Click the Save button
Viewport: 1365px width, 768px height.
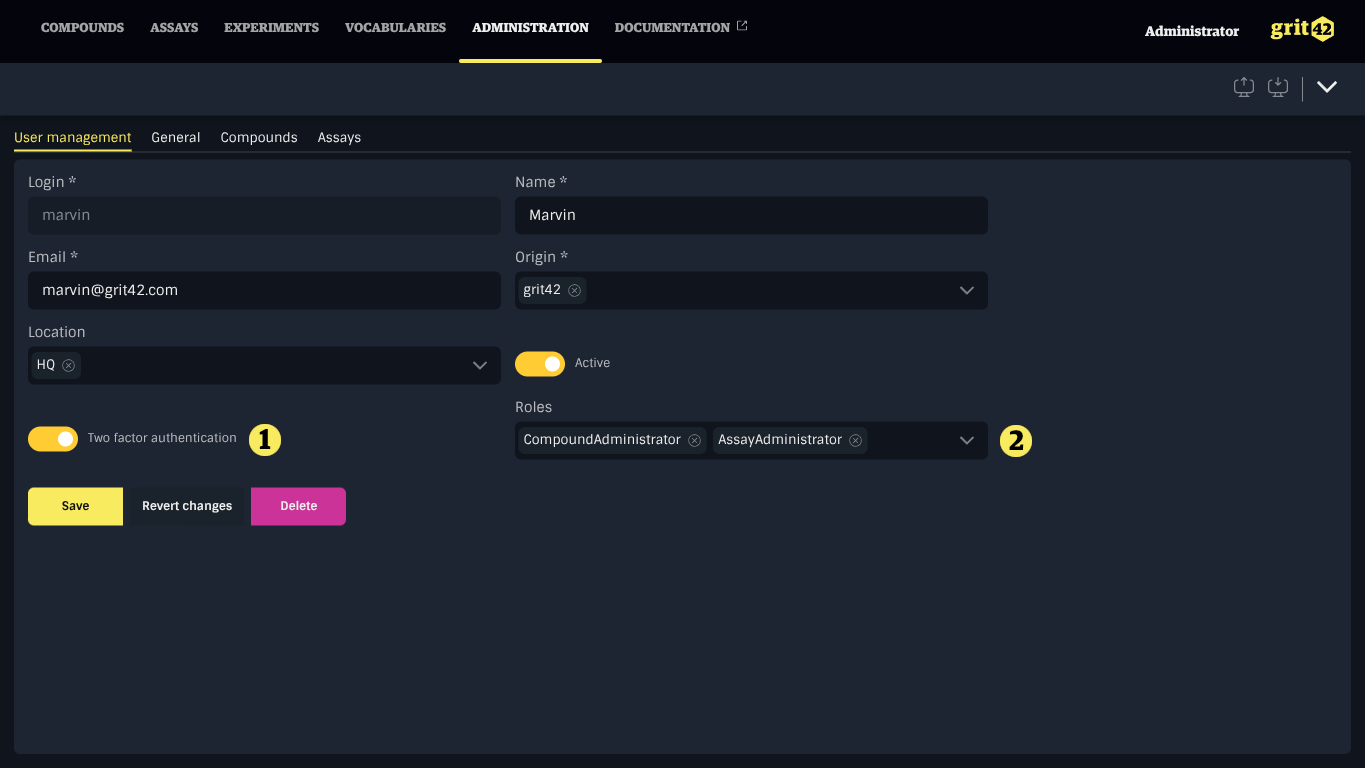75,506
